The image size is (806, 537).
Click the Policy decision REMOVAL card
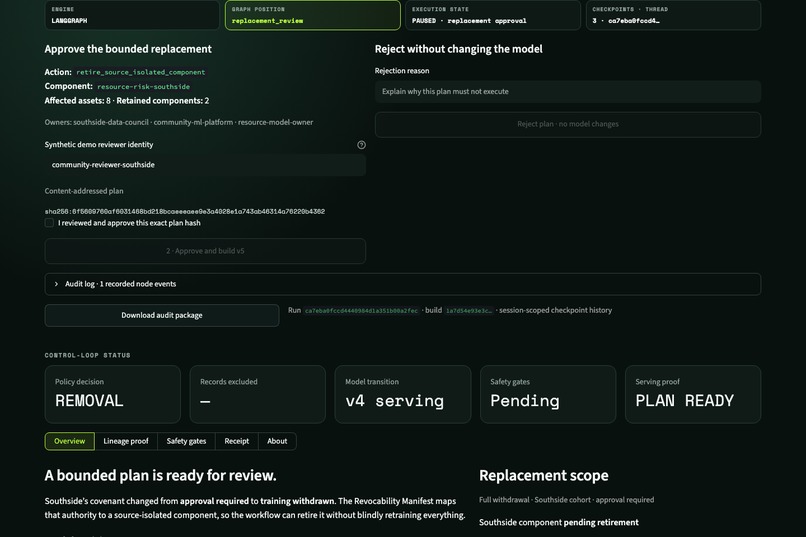pos(113,394)
